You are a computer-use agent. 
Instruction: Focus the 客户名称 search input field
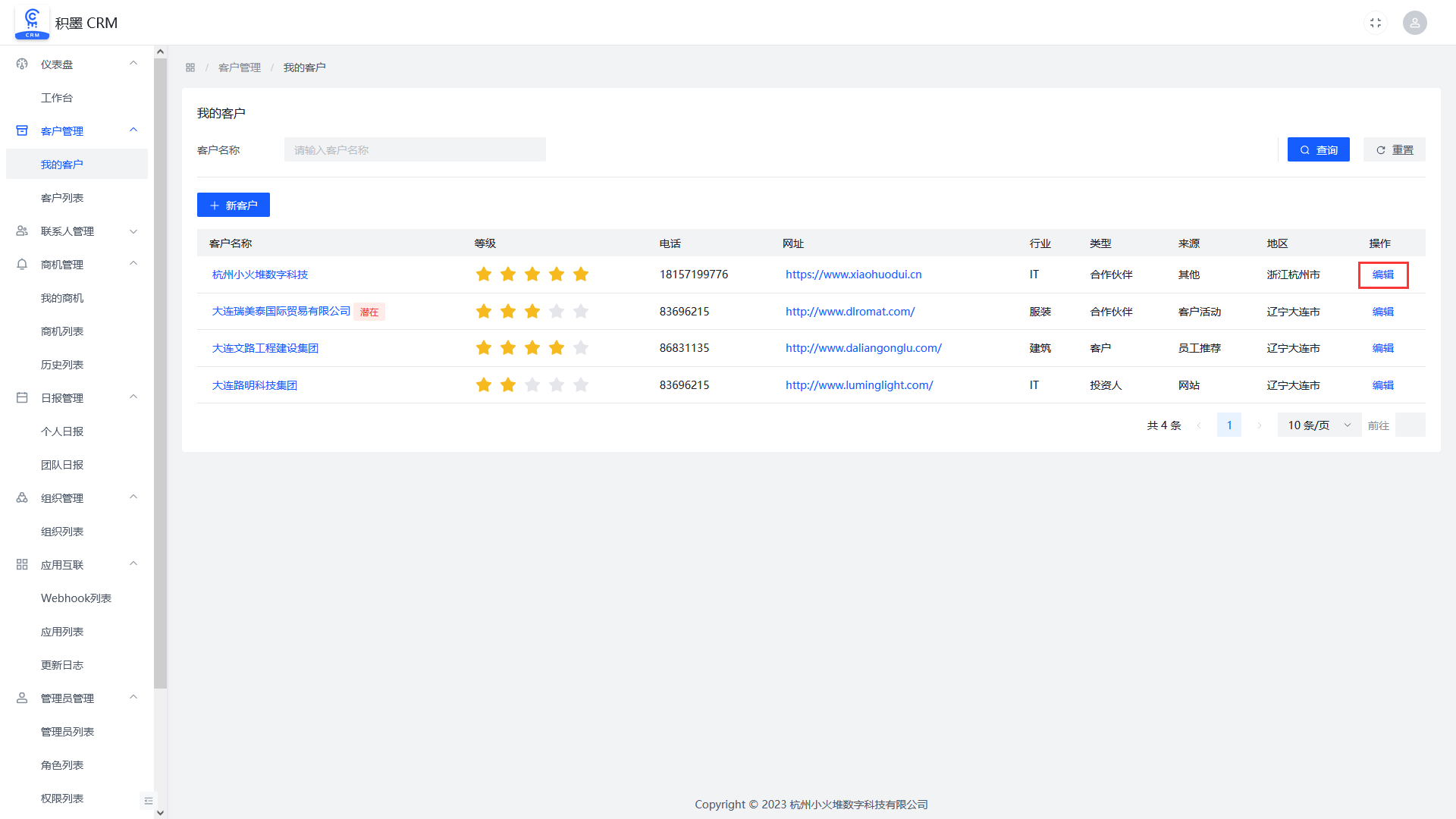[x=415, y=150]
